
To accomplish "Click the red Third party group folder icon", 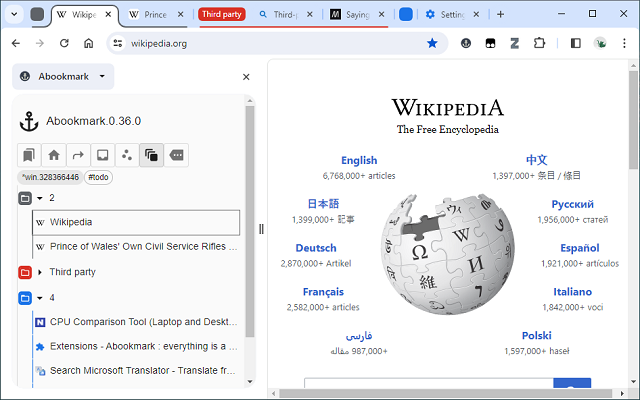I will point(25,272).
